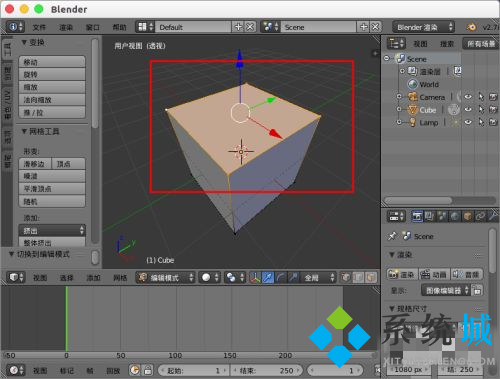Image resolution: width=500 pixels, height=379 pixels.
Task: Toggle Camera renderability camera icon
Action: (x=493, y=97)
